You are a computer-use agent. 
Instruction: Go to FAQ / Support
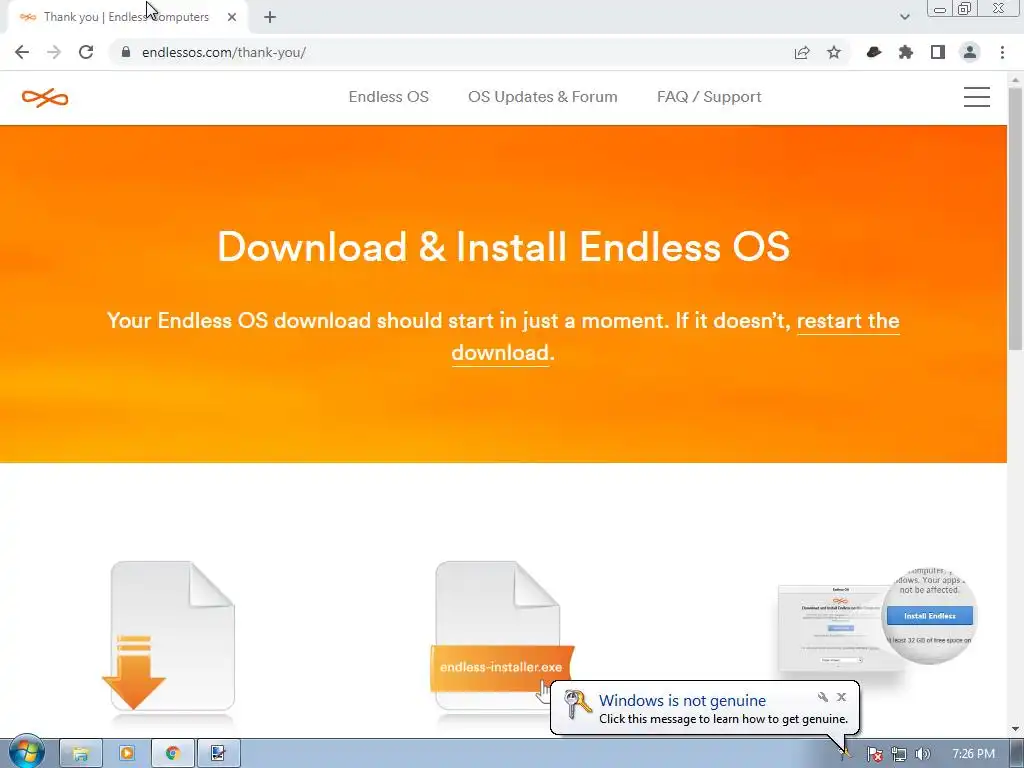tap(709, 97)
